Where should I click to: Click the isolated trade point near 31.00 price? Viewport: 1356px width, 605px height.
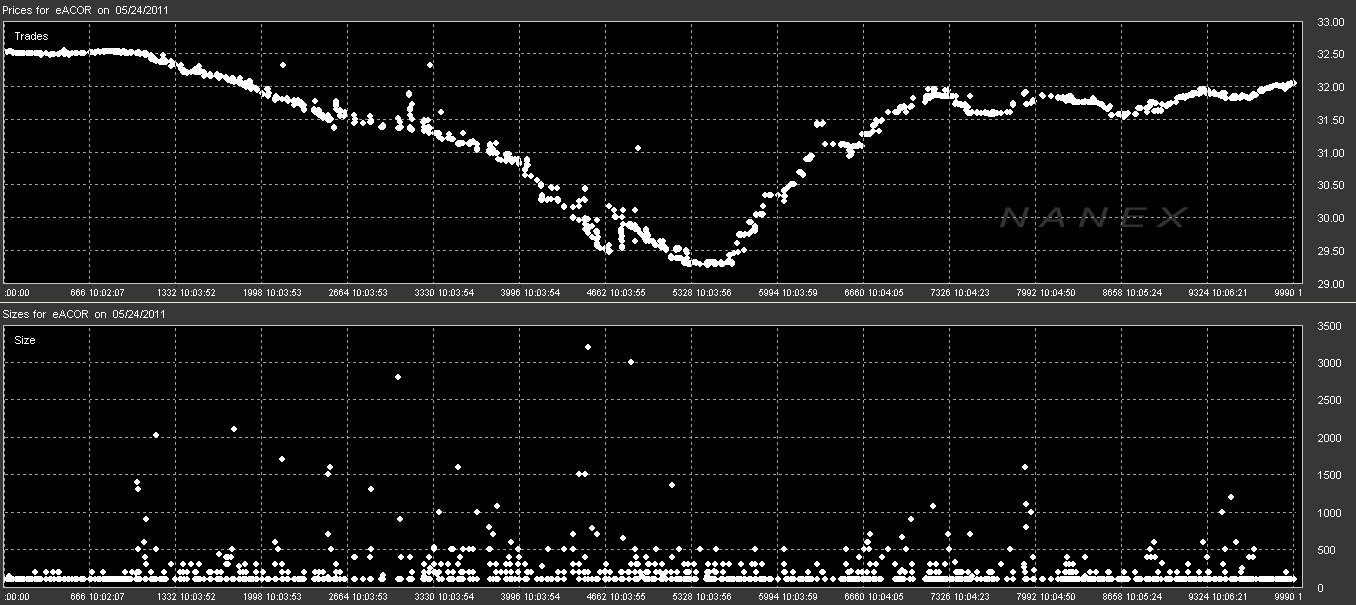tap(638, 148)
